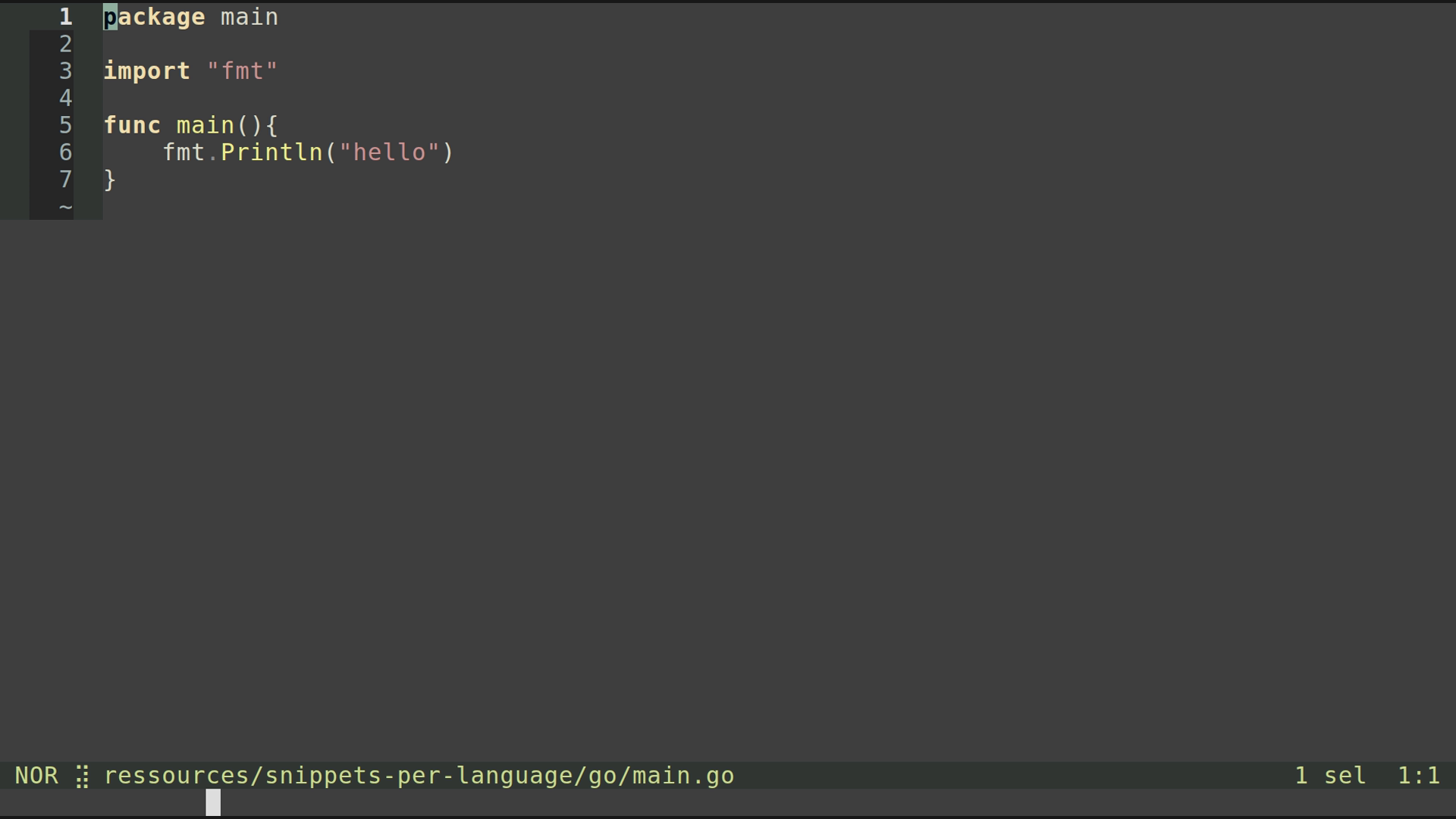Click the "hello" string literal
Viewport: 1456px width, 819px height.
[x=390, y=152]
